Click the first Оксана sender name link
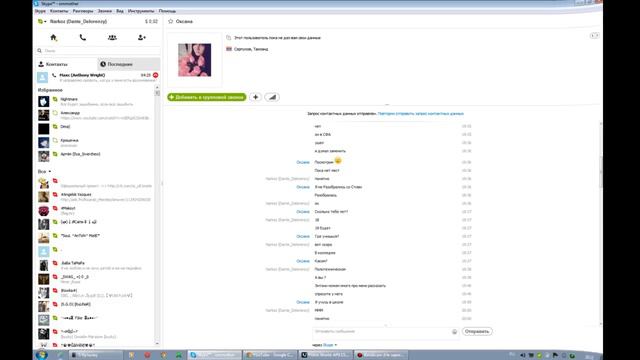Image resolution: width=640 pixels, height=360 pixels. coord(303,162)
